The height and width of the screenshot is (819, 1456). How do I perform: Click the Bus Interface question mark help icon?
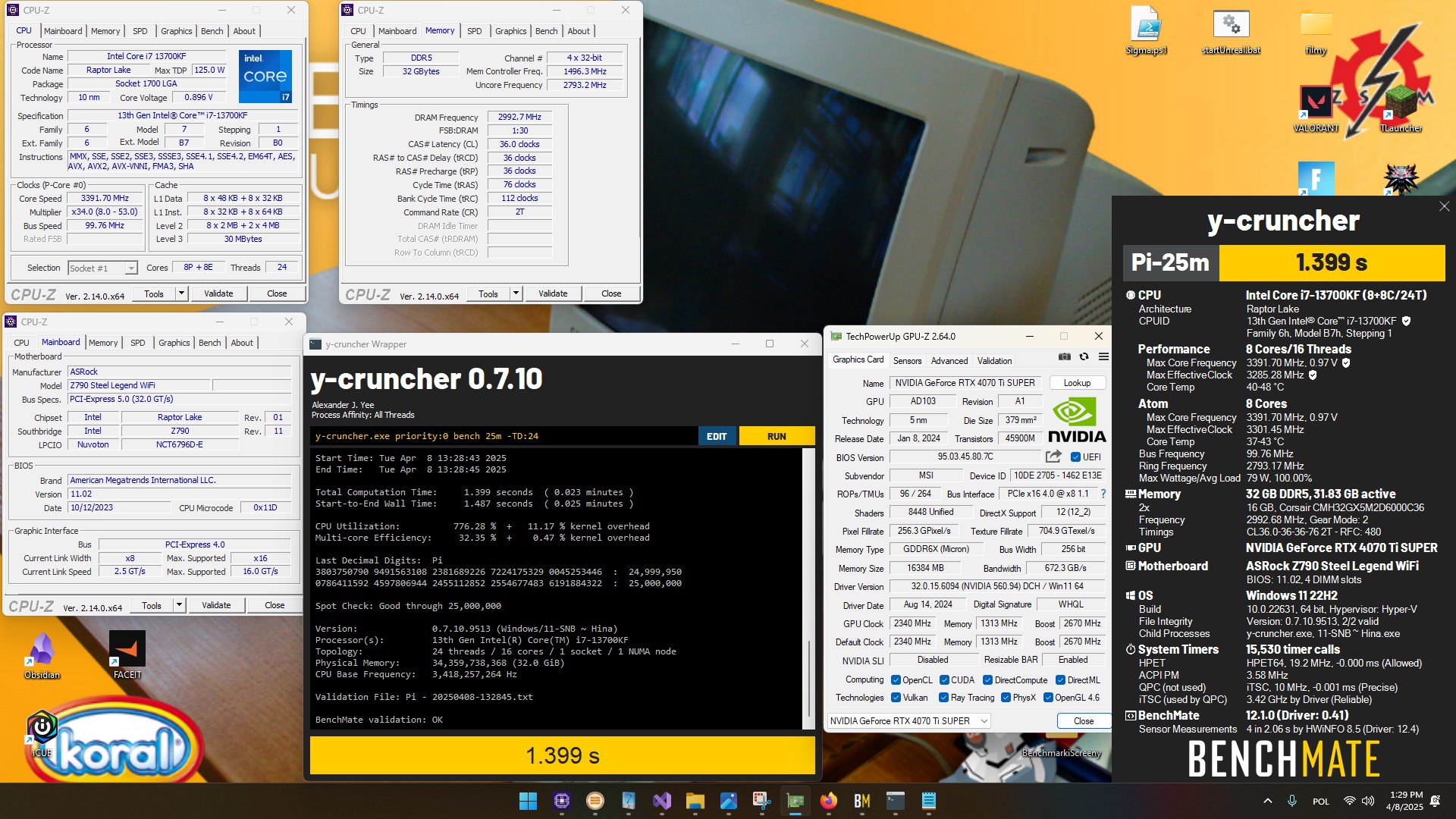[x=1103, y=494]
